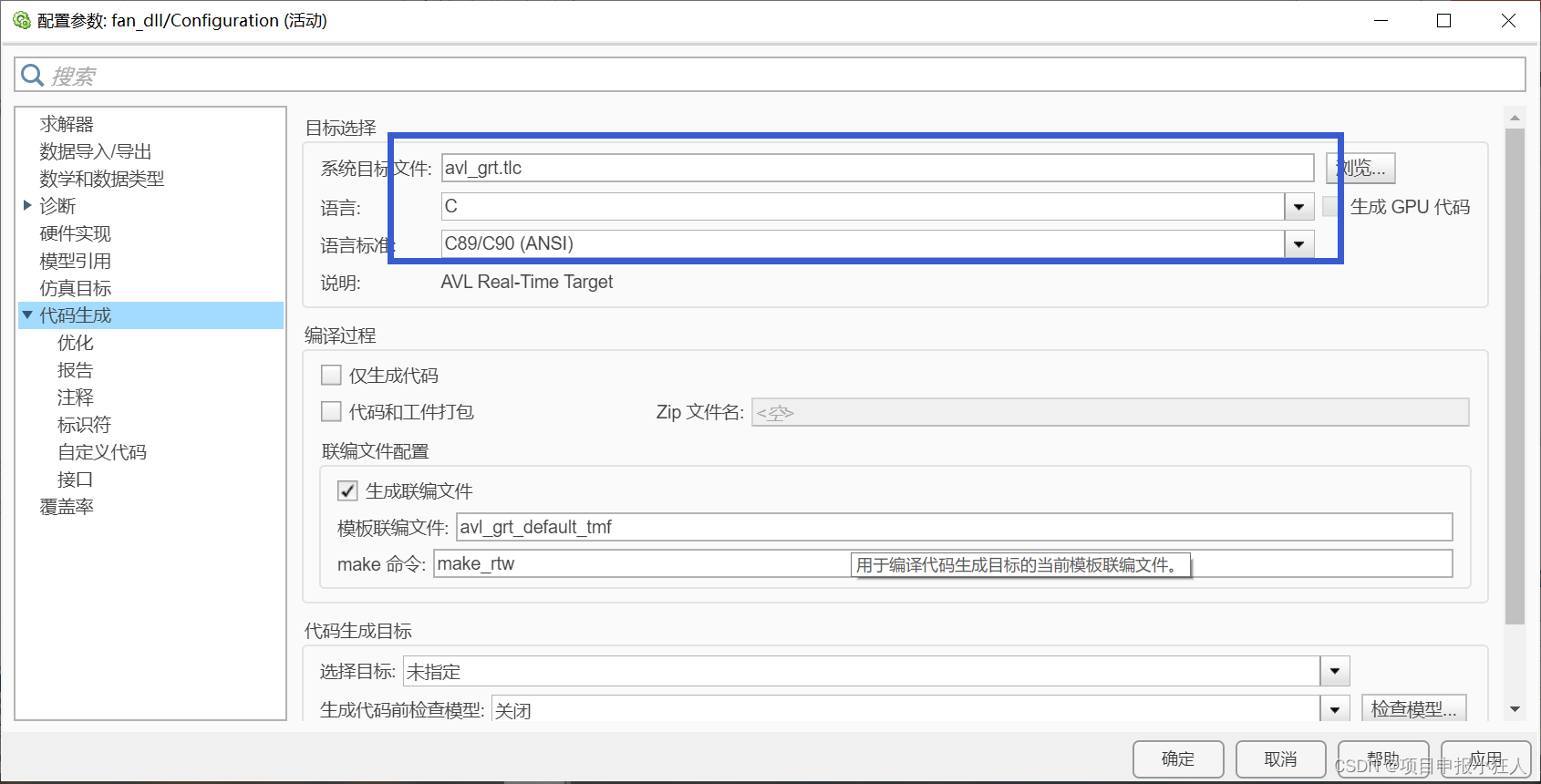The height and width of the screenshot is (784, 1541).
Task: Click the system target file field avl_grt.tlc
Action: pos(877,168)
